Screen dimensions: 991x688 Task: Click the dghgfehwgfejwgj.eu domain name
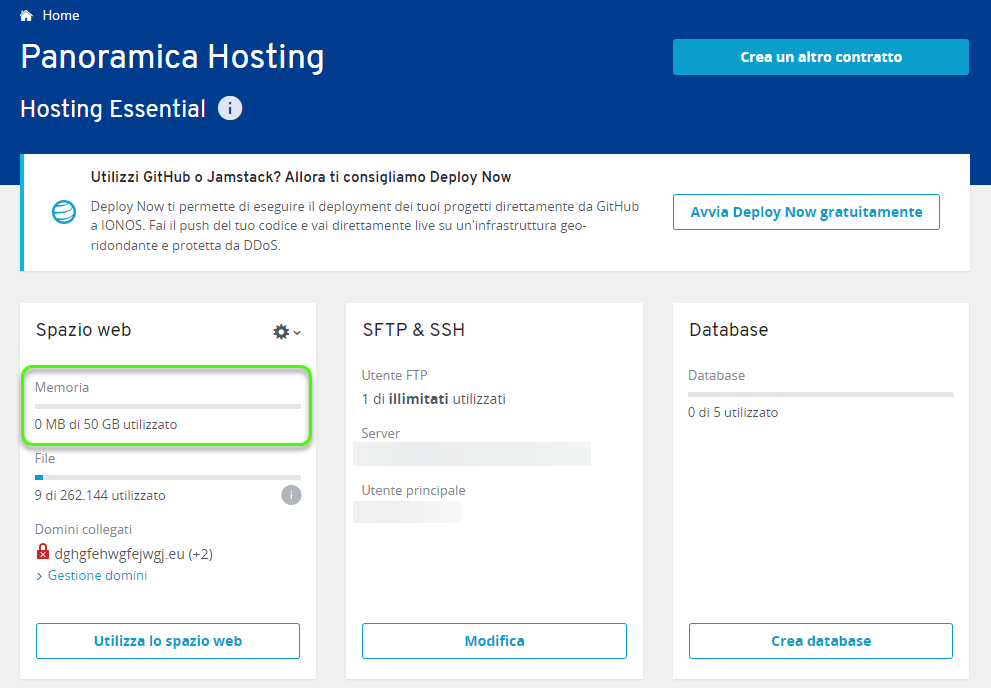tap(119, 554)
